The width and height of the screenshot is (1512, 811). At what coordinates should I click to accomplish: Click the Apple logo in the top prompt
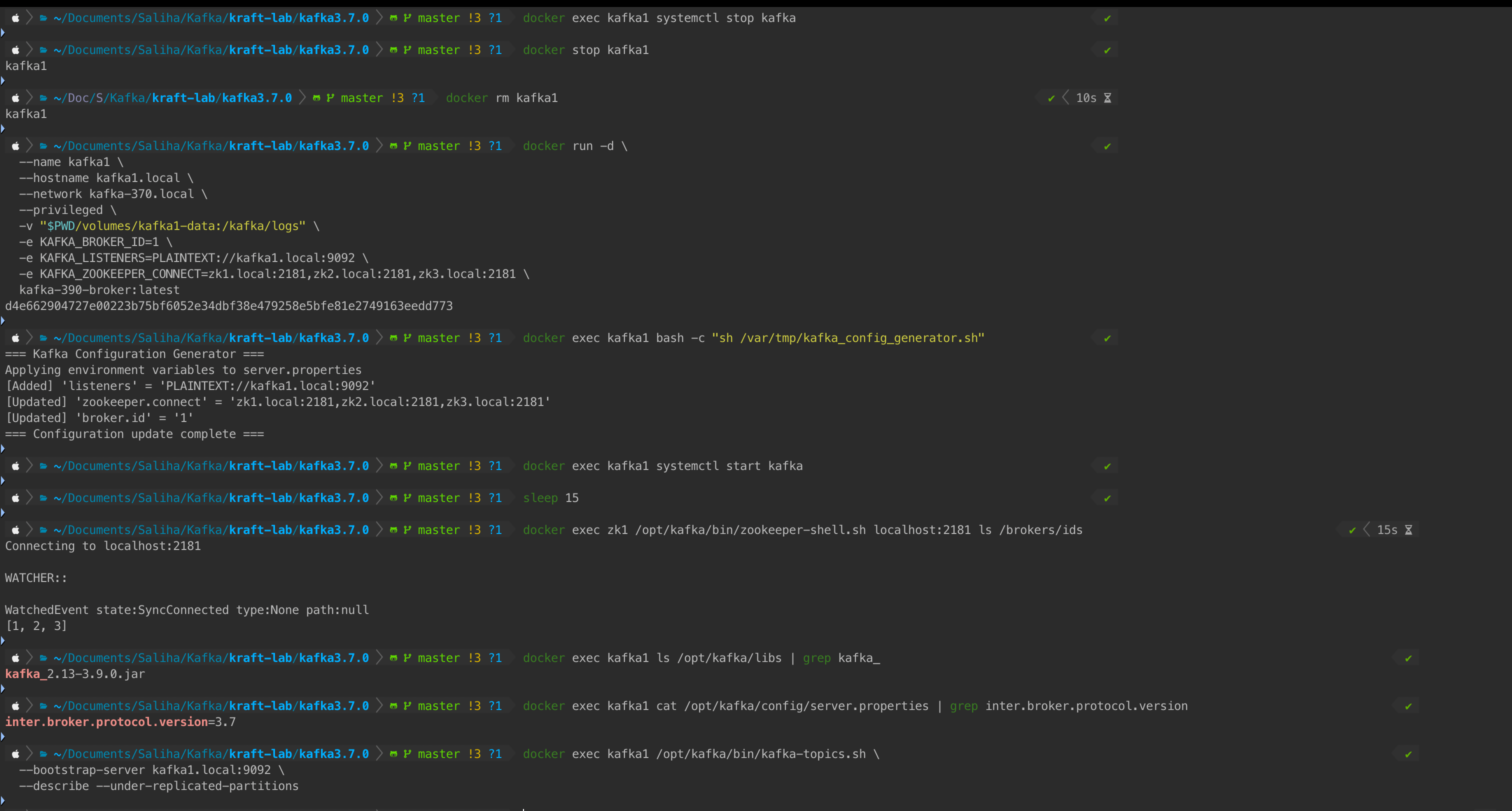[15, 17]
